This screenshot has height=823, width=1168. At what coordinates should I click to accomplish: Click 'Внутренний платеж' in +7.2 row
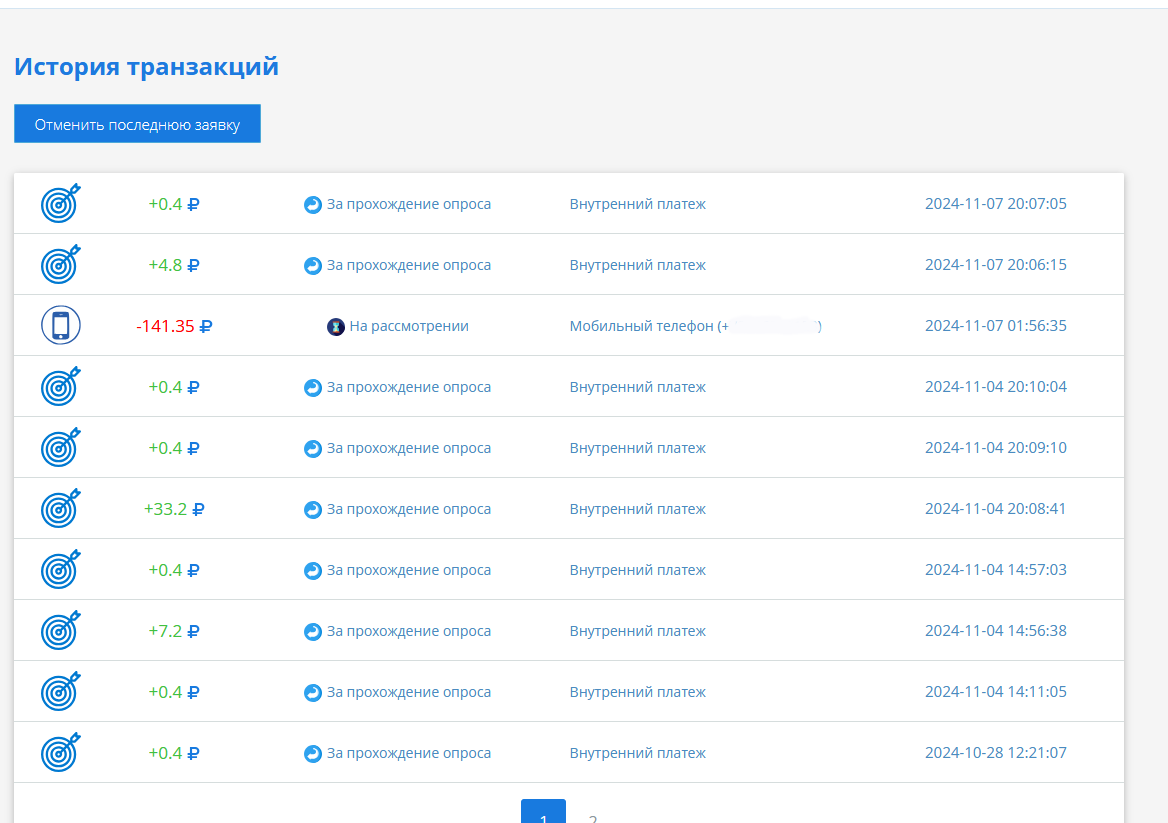click(x=638, y=632)
